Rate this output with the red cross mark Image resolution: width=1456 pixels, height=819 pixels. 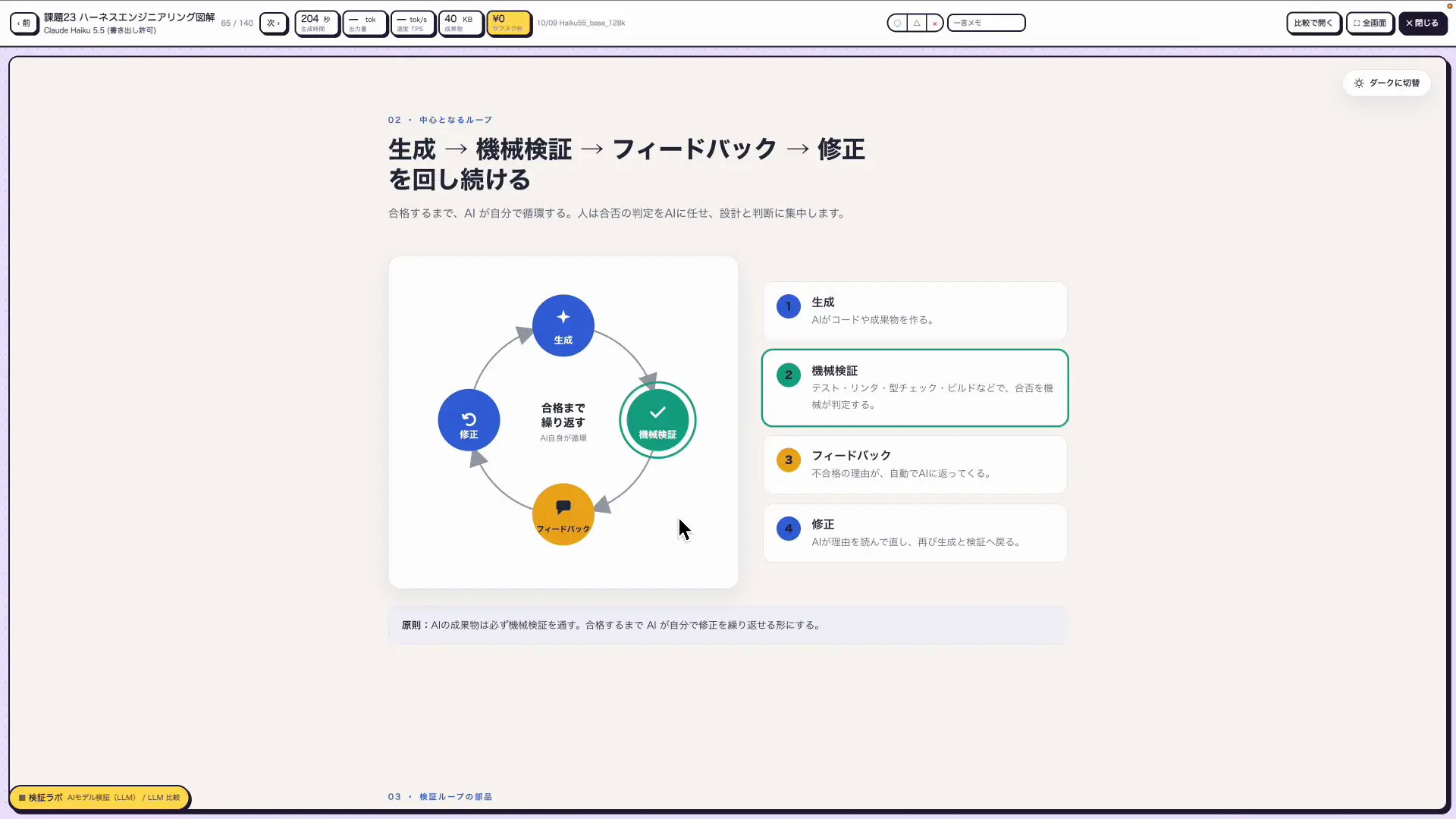pyautogui.click(x=934, y=23)
